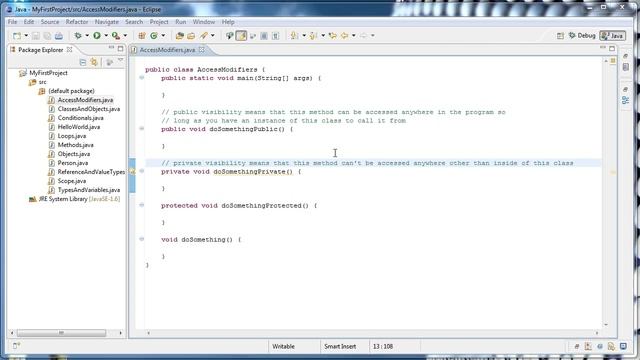This screenshot has height=360, width=640.
Task: Open the New file dropdown arrow
Action: coord(26,36)
